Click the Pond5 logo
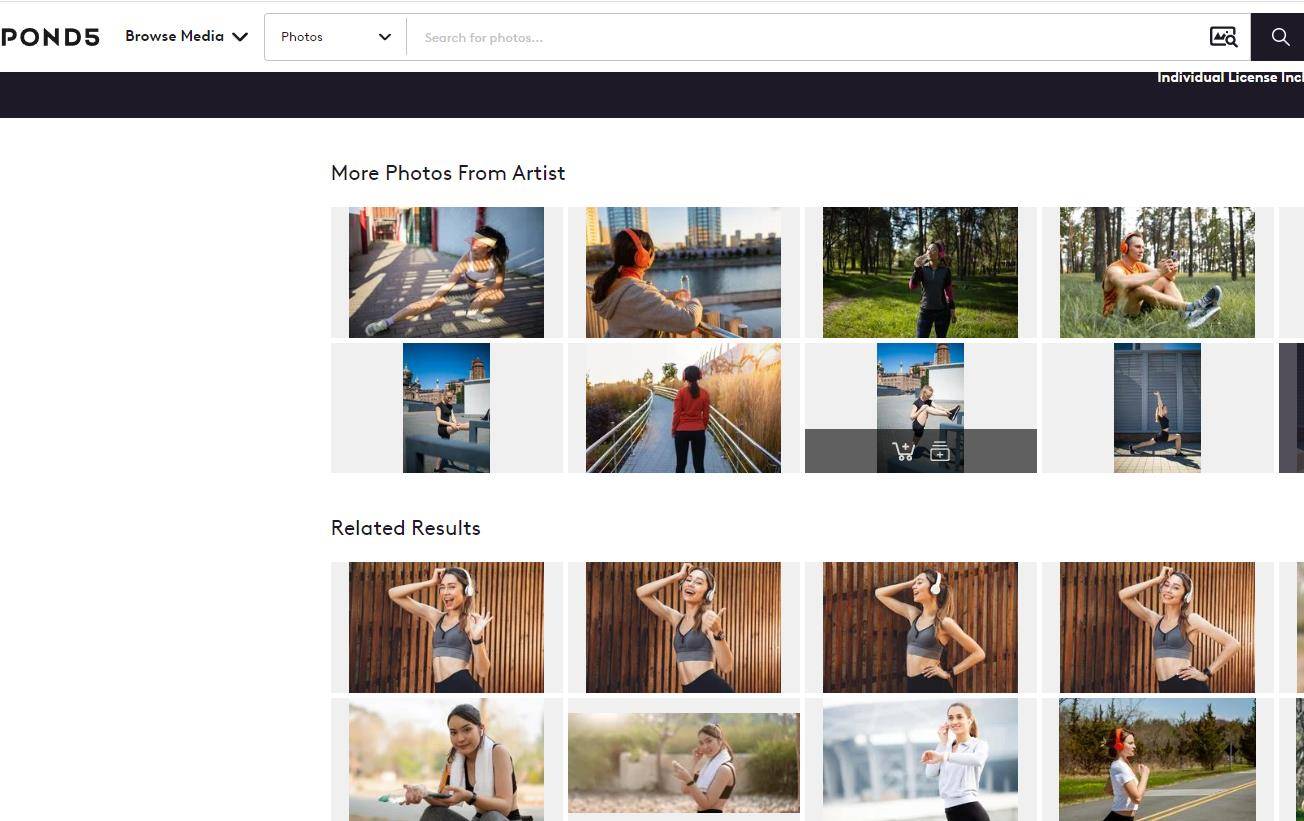Screen dimensions: 1304x821 coord(50,37)
